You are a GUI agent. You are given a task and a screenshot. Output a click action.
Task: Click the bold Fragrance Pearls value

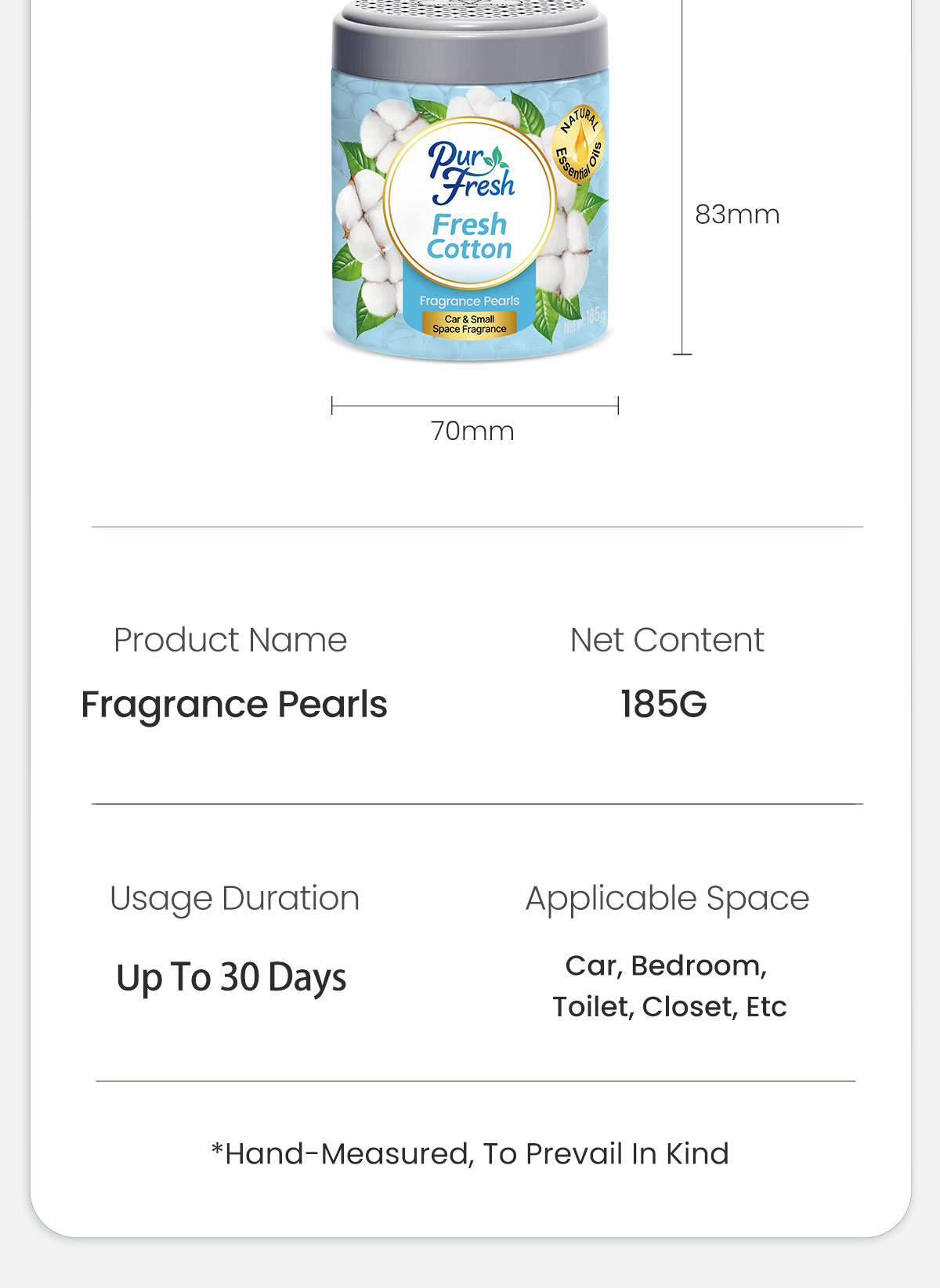click(x=234, y=705)
